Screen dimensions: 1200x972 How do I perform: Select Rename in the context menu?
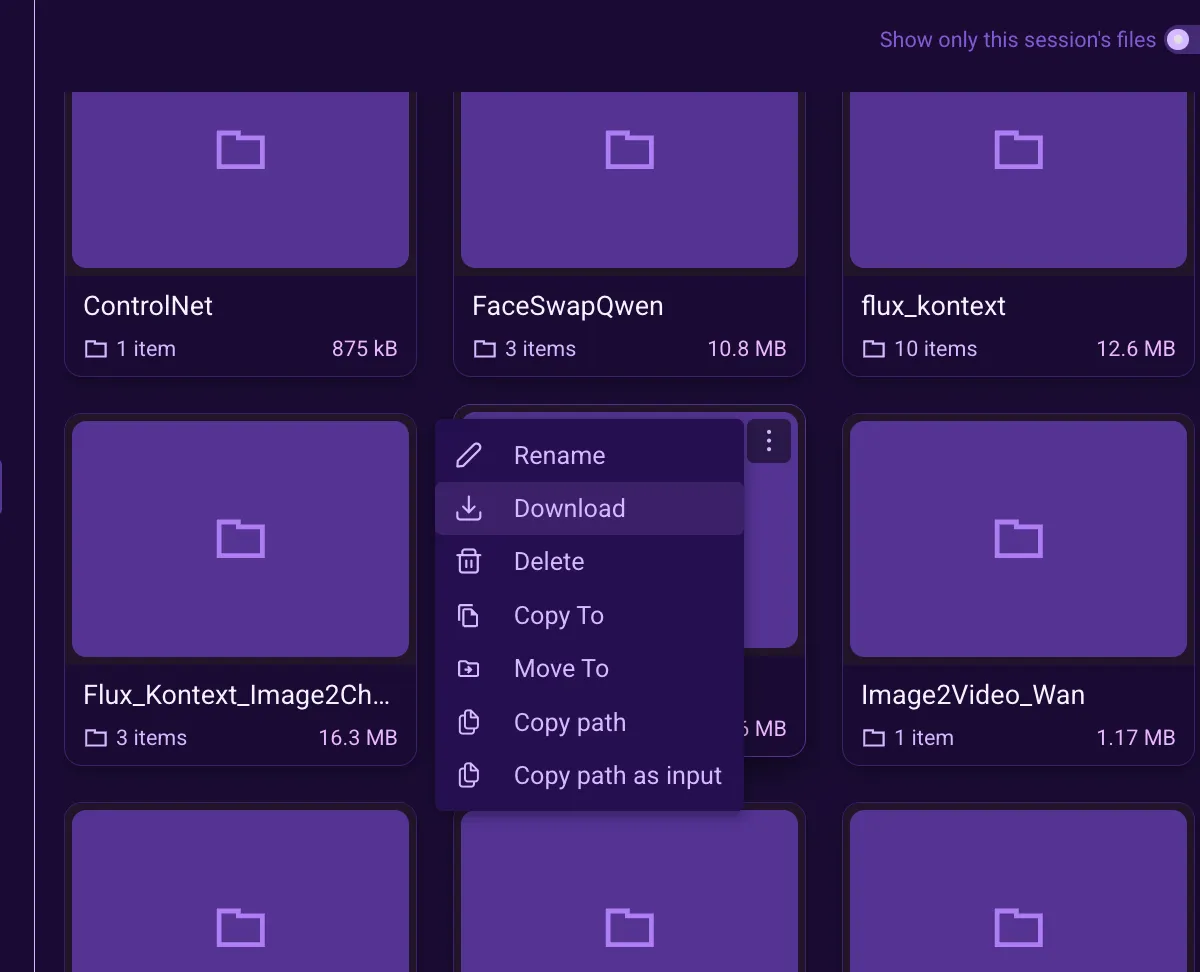point(589,455)
